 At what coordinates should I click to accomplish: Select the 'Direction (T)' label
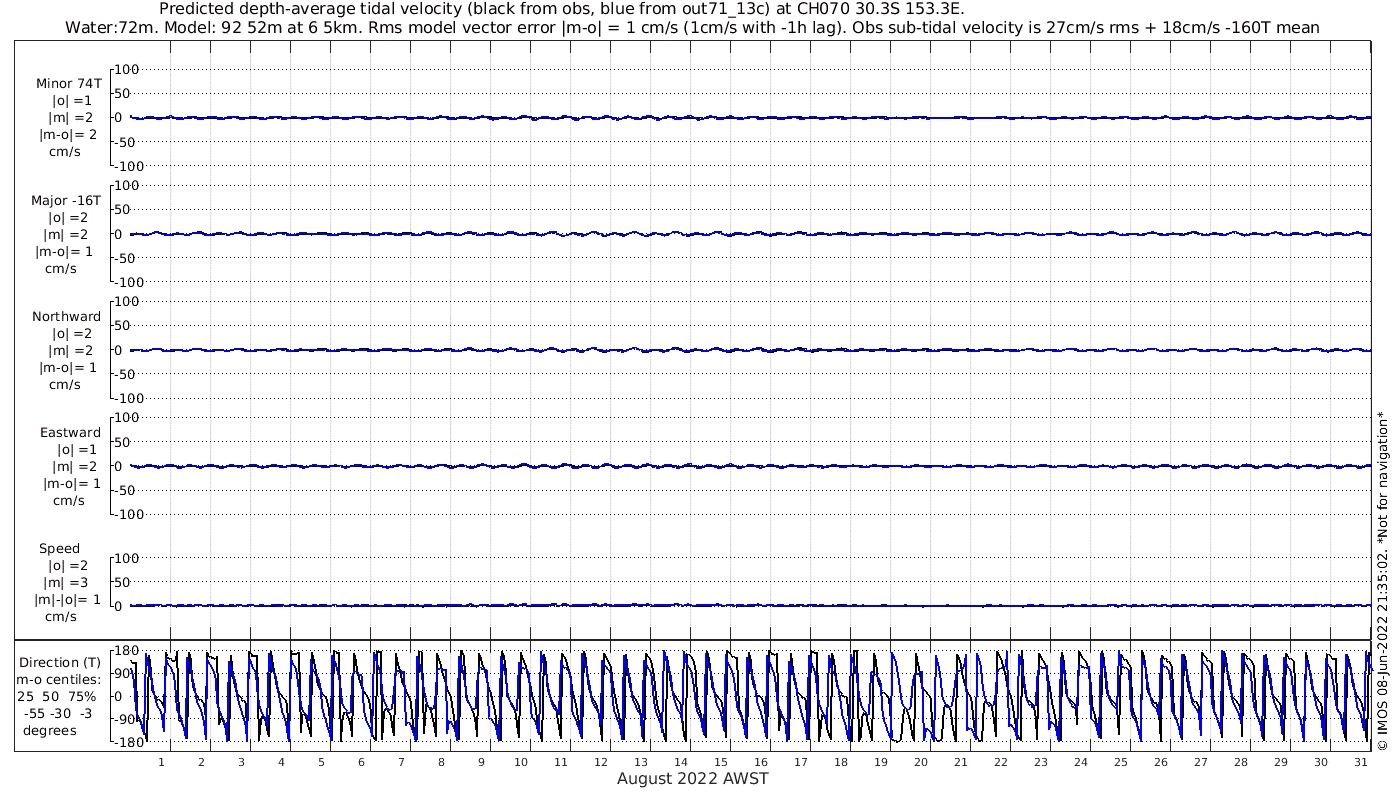[60, 663]
